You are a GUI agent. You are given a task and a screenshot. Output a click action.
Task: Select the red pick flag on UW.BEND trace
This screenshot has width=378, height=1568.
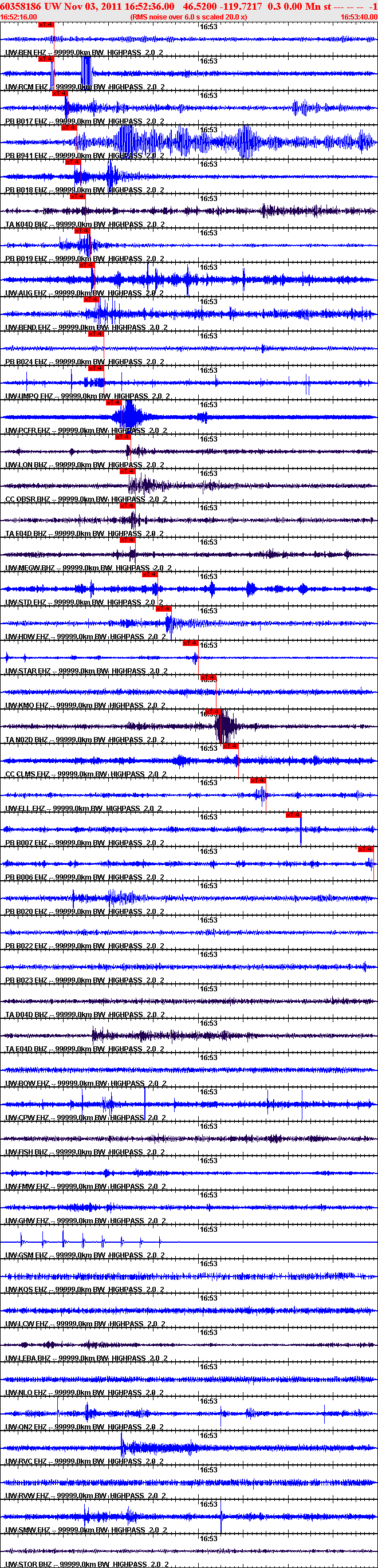tap(90, 300)
